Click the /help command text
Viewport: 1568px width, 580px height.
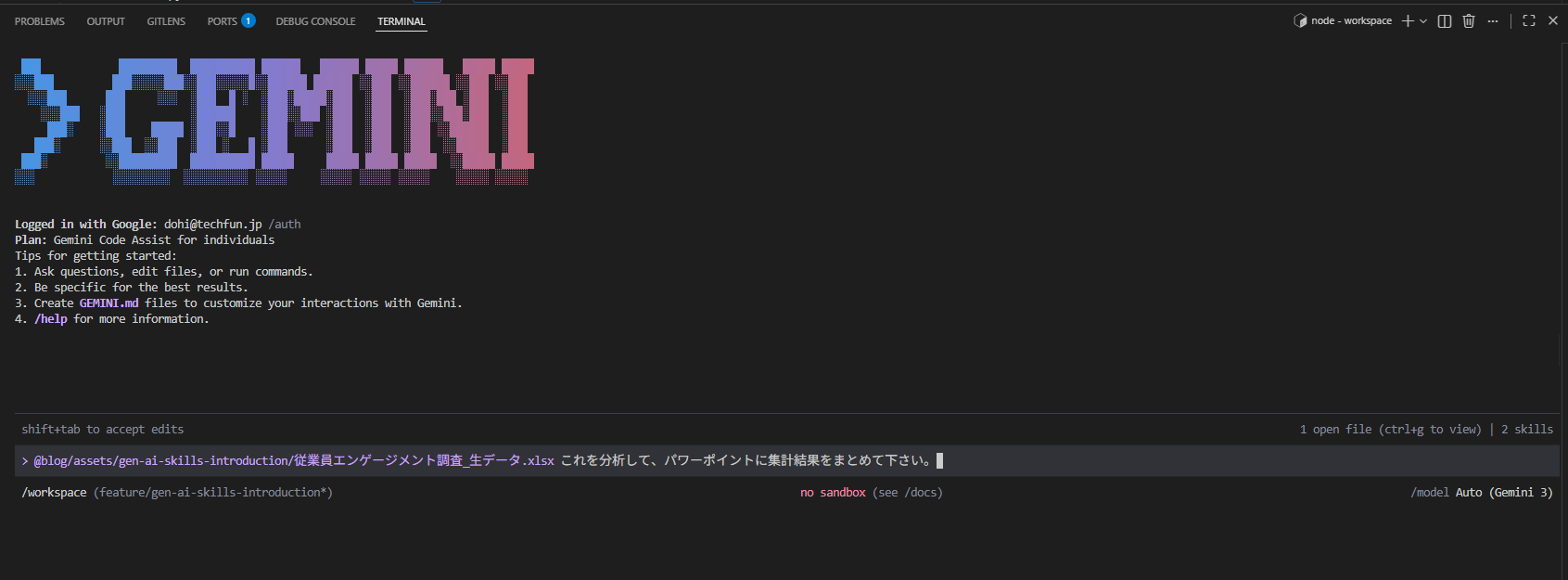tap(51, 319)
